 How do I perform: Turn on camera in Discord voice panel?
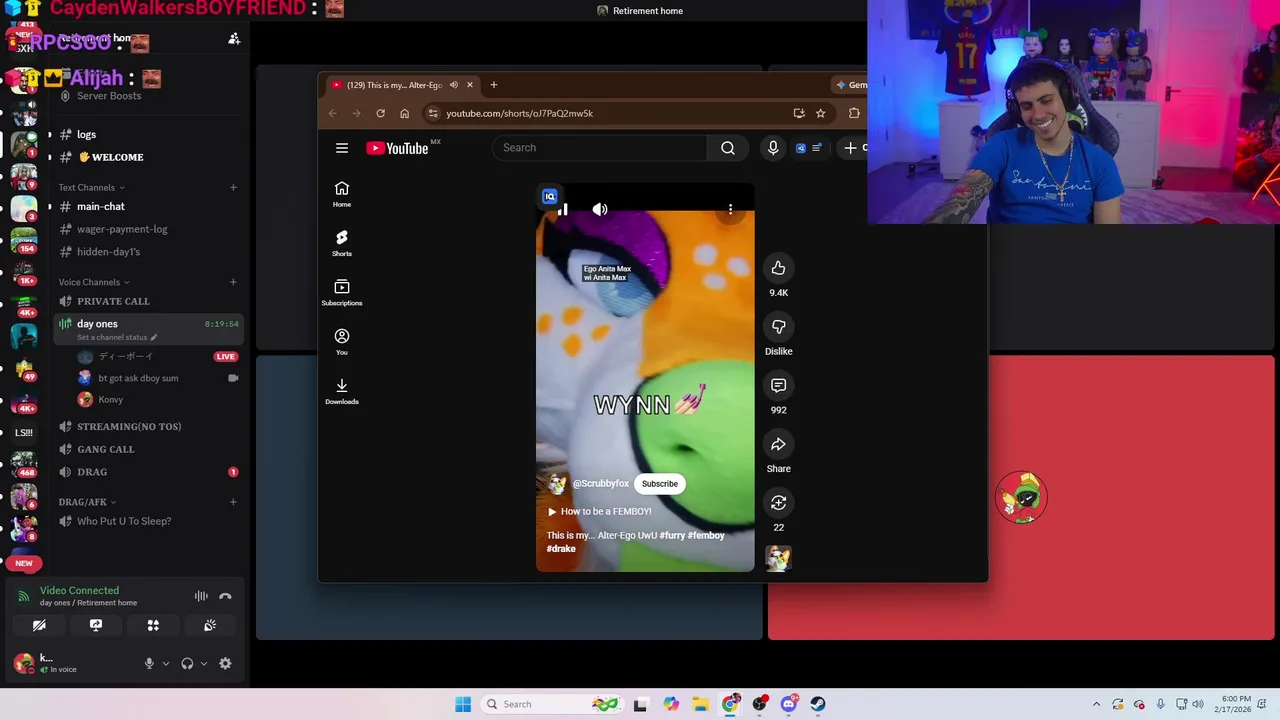click(x=39, y=625)
